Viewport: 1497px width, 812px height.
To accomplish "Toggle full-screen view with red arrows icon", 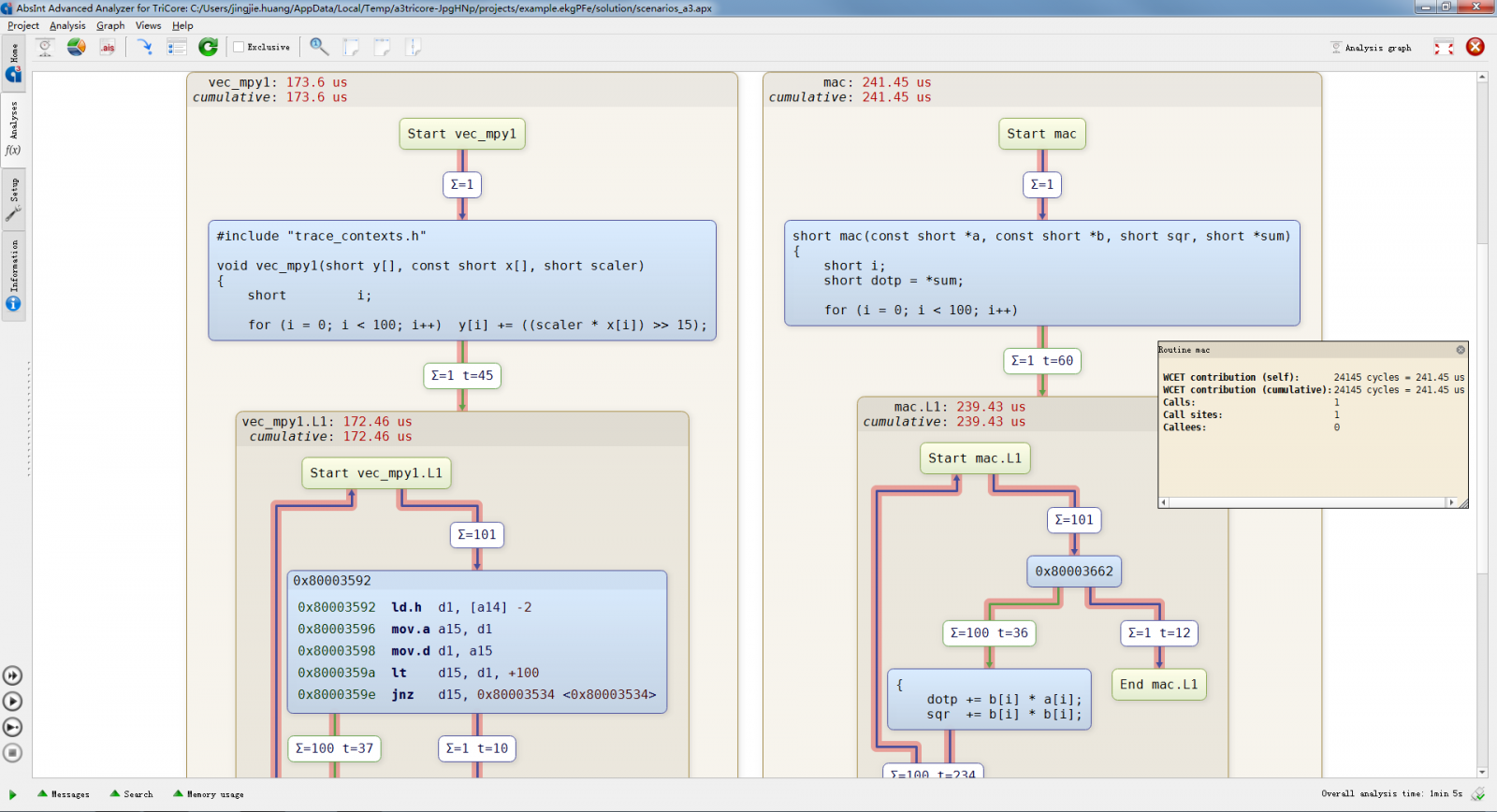I will [x=1444, y=47].
